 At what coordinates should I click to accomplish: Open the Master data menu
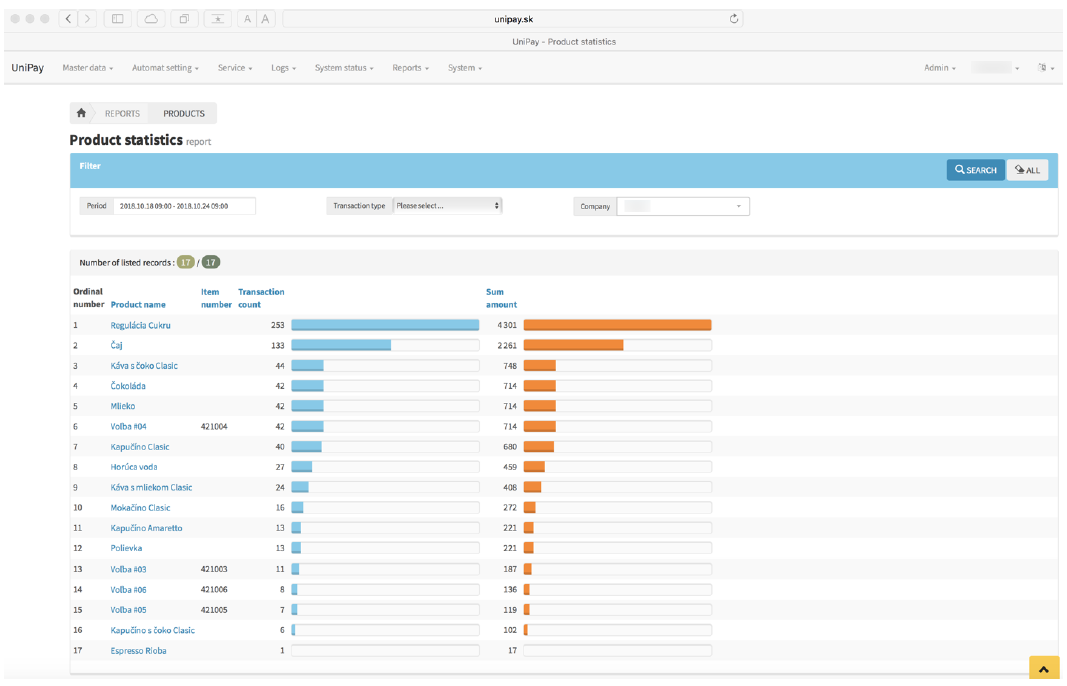tap(87, 68)
